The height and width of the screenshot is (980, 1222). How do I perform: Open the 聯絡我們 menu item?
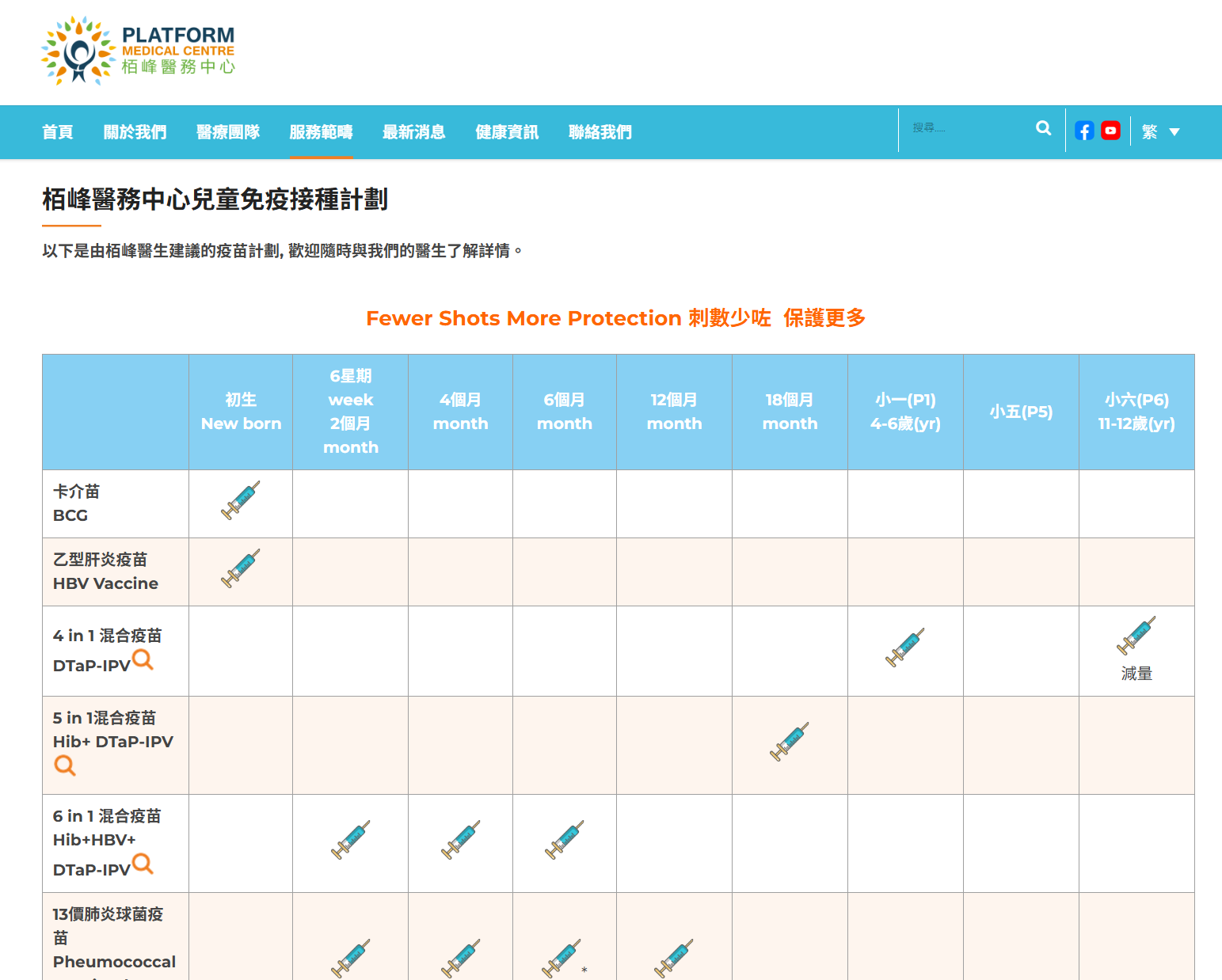coord(600,132)
